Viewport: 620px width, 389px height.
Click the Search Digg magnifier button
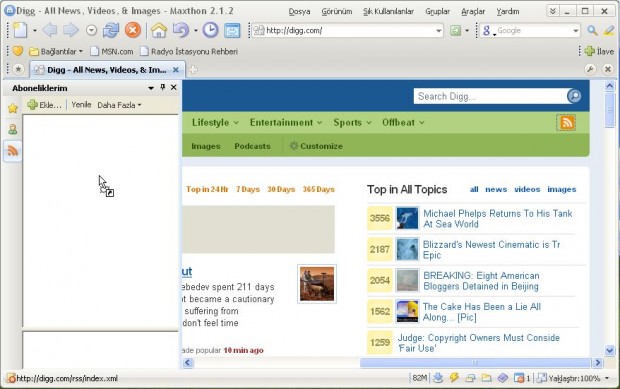574,96
